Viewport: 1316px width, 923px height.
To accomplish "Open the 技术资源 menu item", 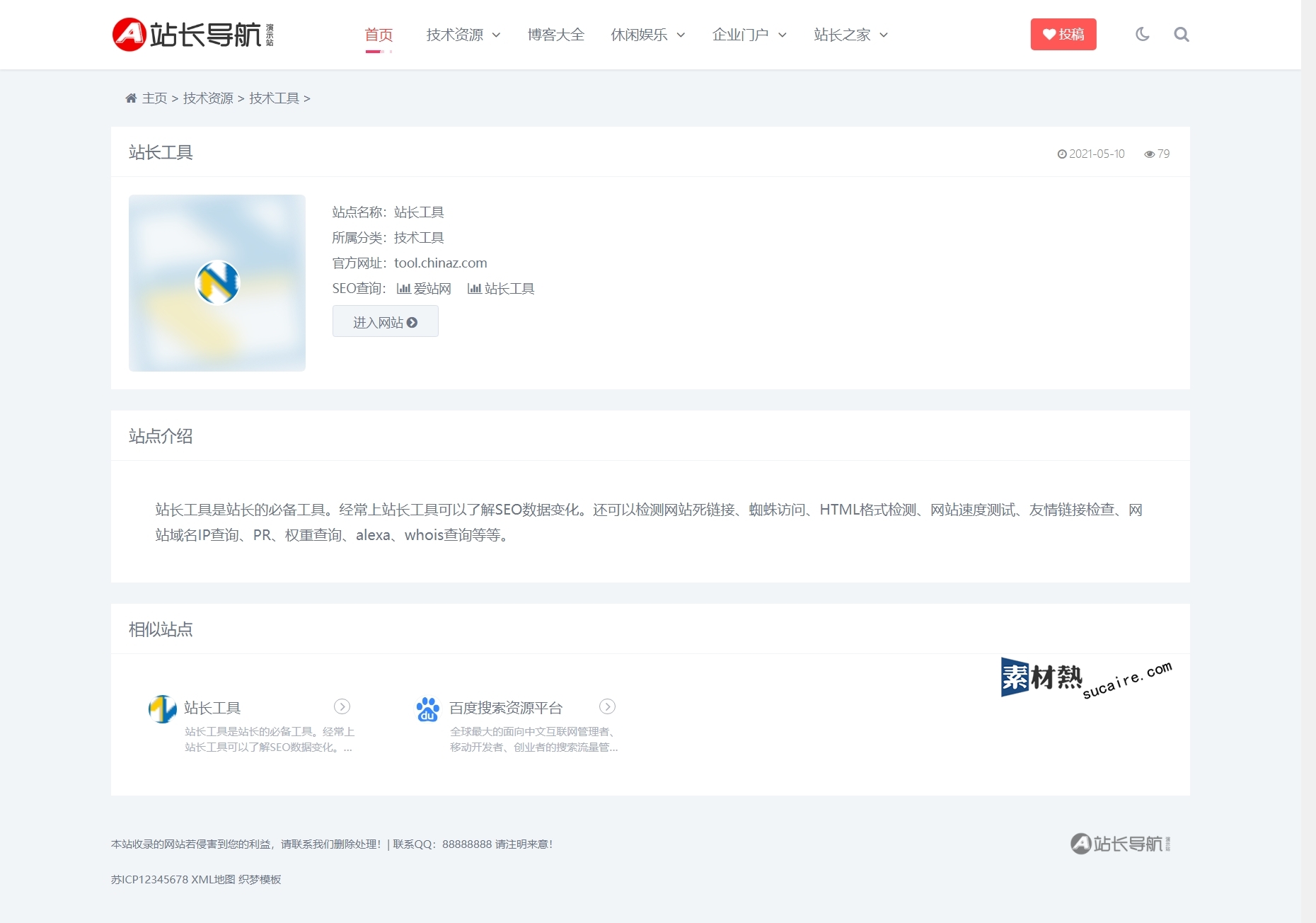I will tap(455, 35).
